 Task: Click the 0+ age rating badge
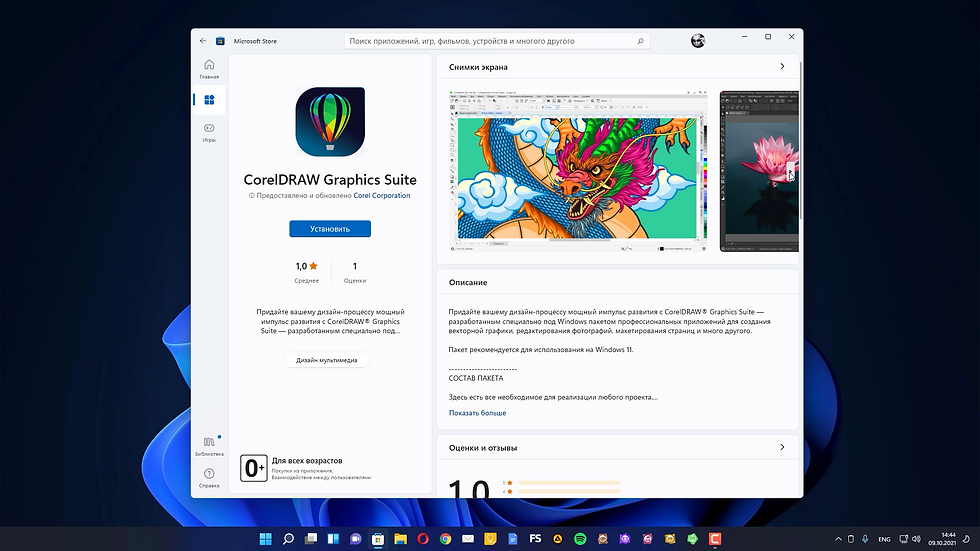click(254, 468)
